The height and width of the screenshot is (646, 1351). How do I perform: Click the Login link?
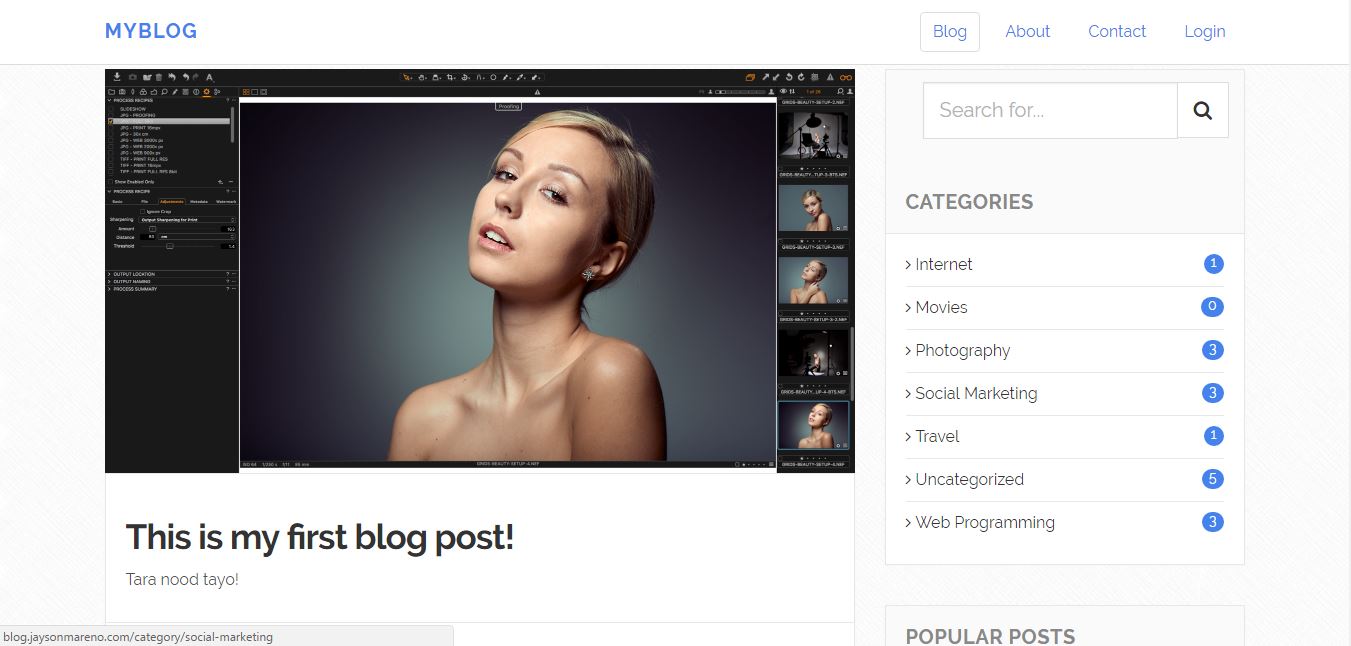coord(1204,31)
